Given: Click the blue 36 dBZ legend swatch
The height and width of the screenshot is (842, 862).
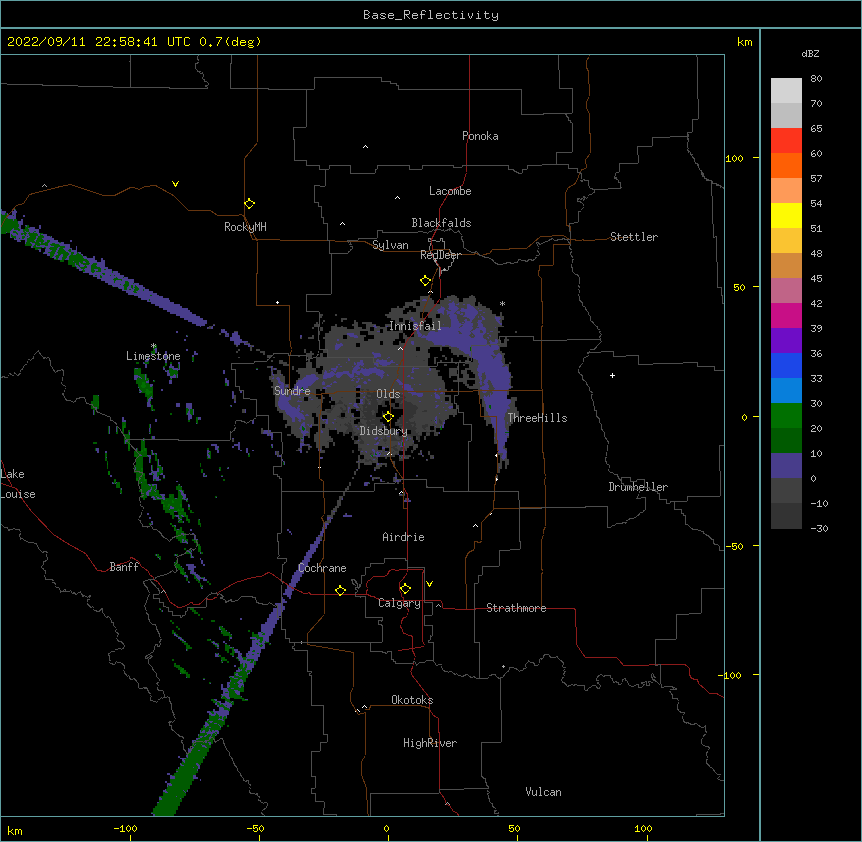Looking at the screenshot, I should [x=786, y=365].
